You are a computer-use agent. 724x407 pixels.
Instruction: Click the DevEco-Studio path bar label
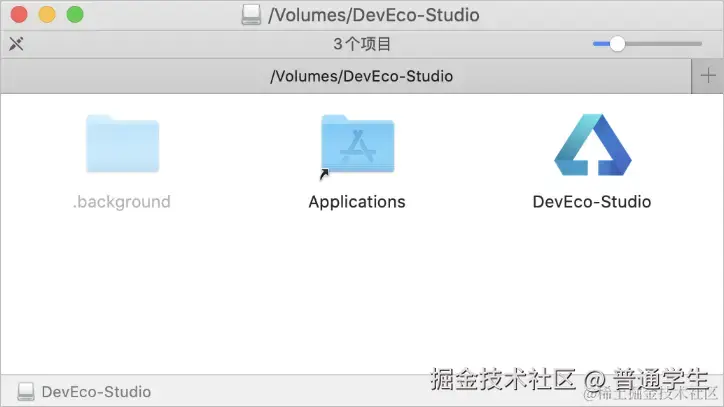(96, 392)
